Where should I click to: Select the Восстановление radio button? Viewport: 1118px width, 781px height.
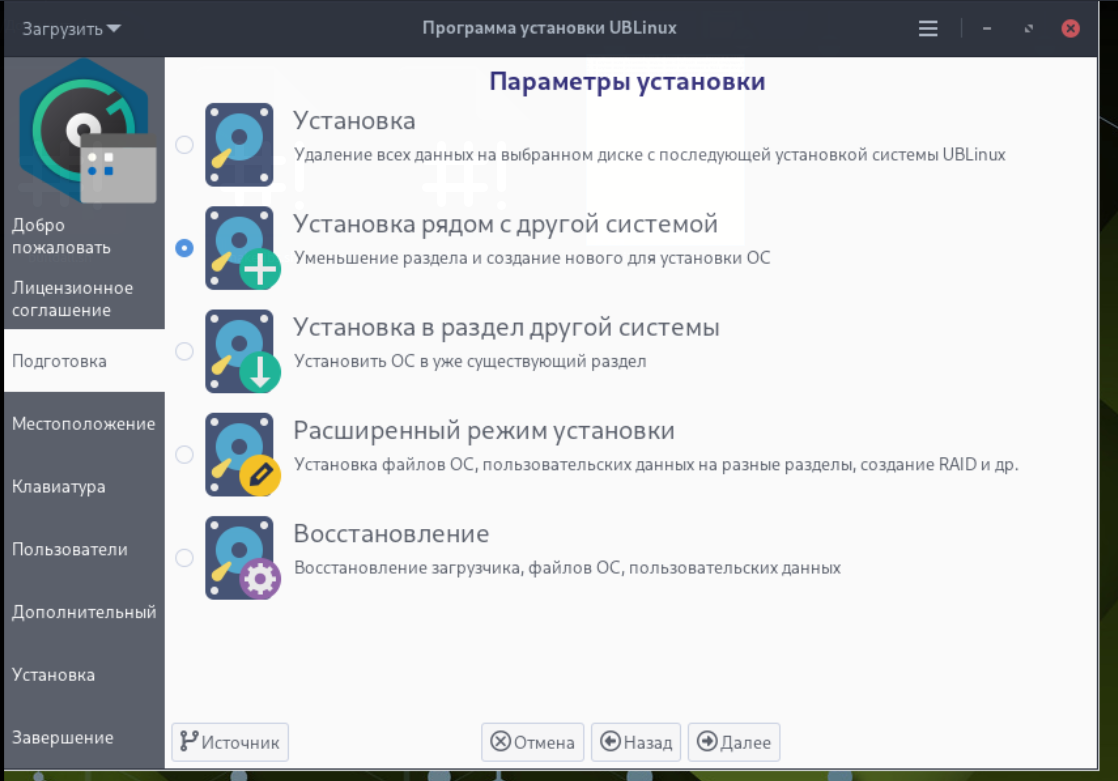point(185,558)
